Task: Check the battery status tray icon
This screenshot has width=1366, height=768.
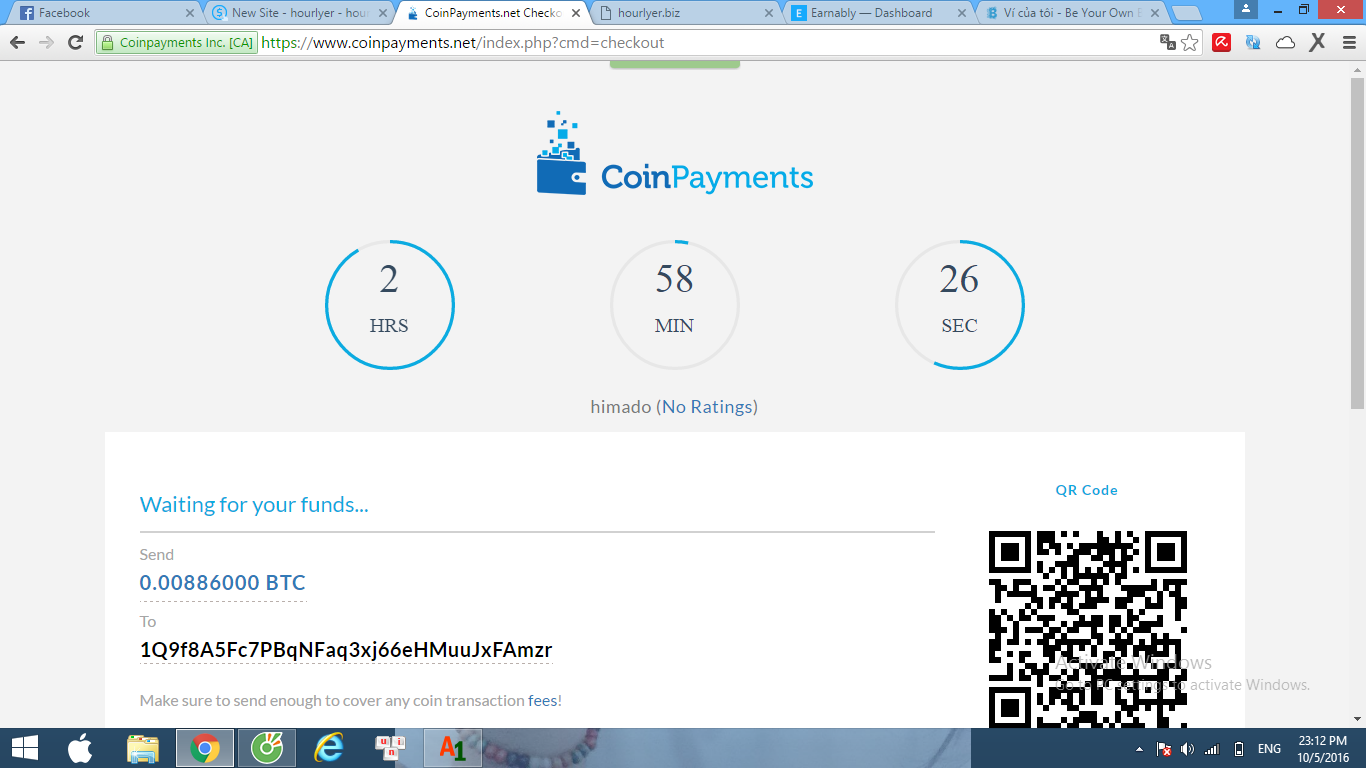Action: (x=1238, y=749)
